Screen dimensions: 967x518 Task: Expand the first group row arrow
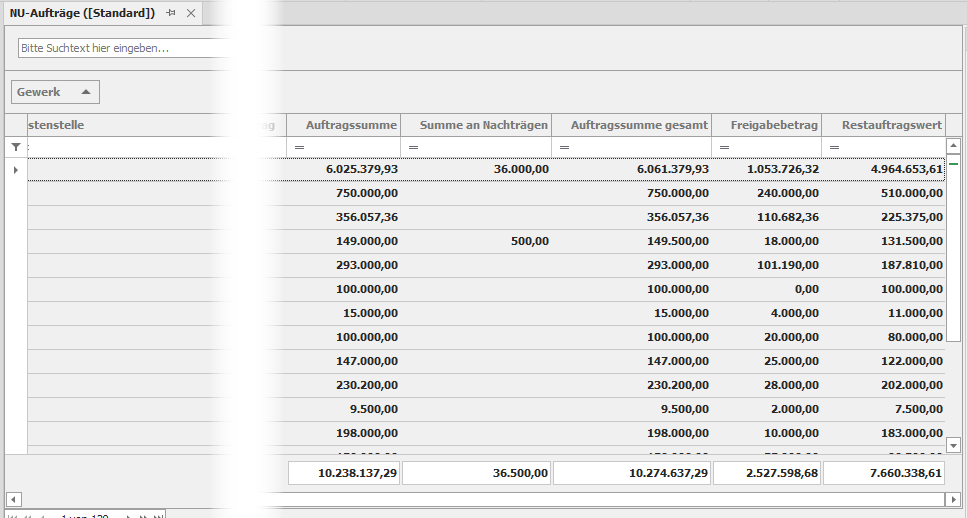pos(15,170)
